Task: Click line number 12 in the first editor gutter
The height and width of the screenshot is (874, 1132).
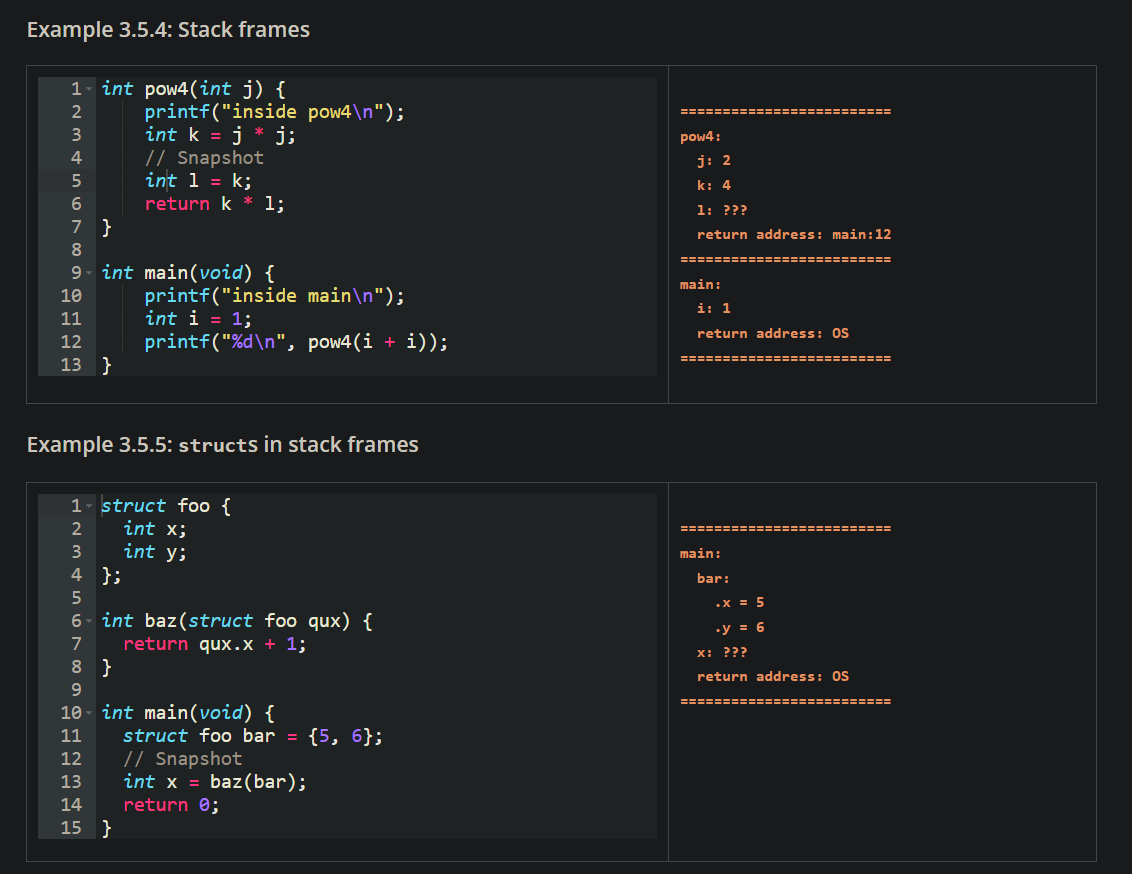Action: (x=70, y=342)
